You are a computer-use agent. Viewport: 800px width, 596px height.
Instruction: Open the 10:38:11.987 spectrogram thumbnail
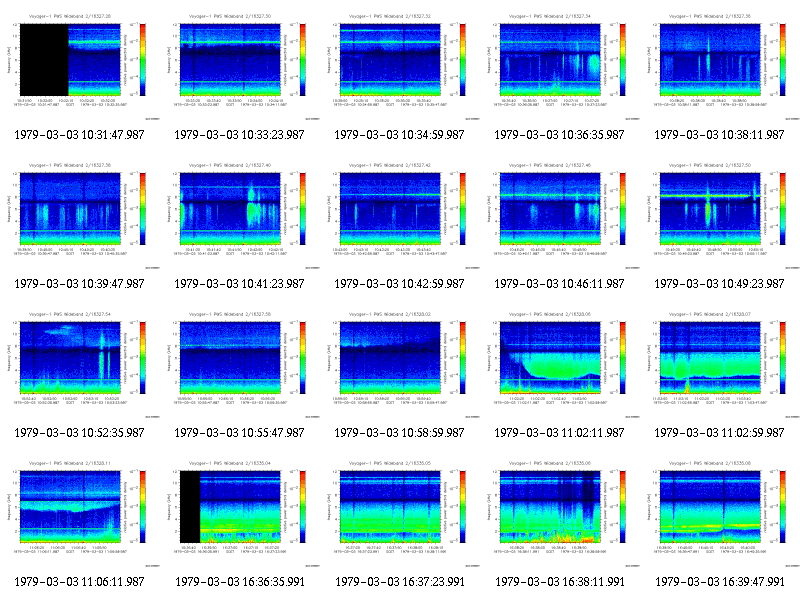coord(720,66)
